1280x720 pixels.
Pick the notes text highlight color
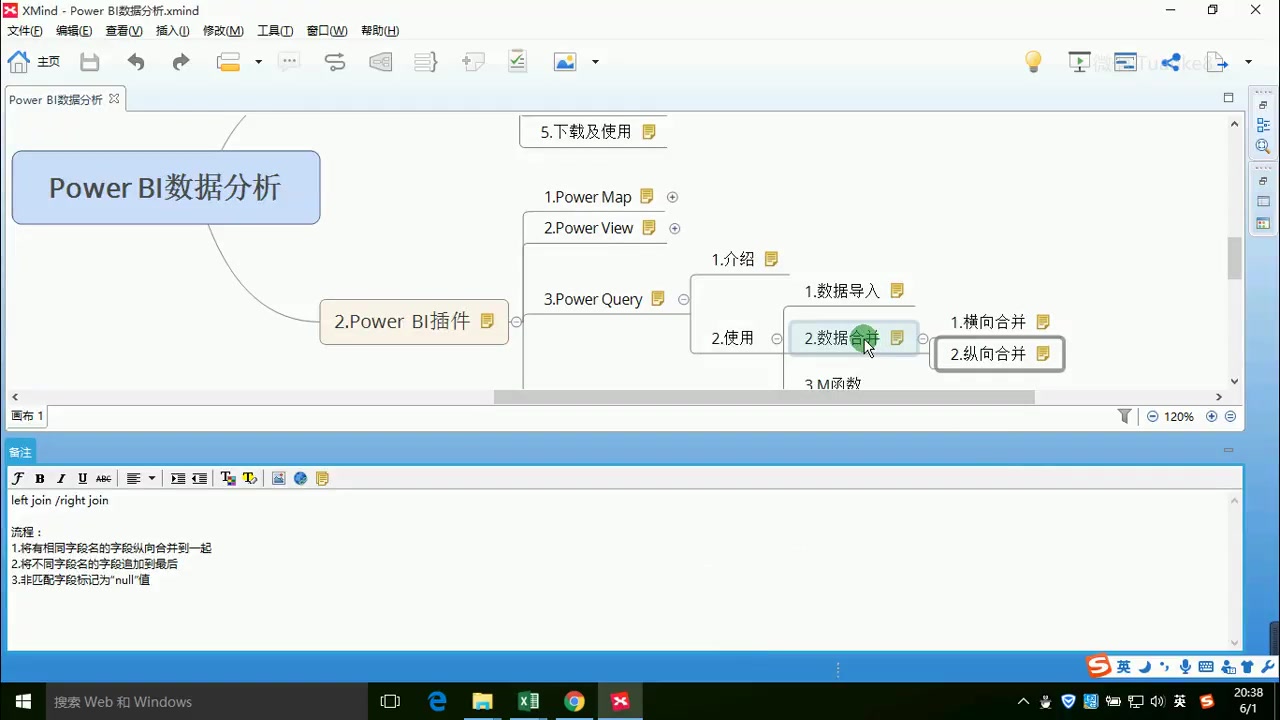249,478
